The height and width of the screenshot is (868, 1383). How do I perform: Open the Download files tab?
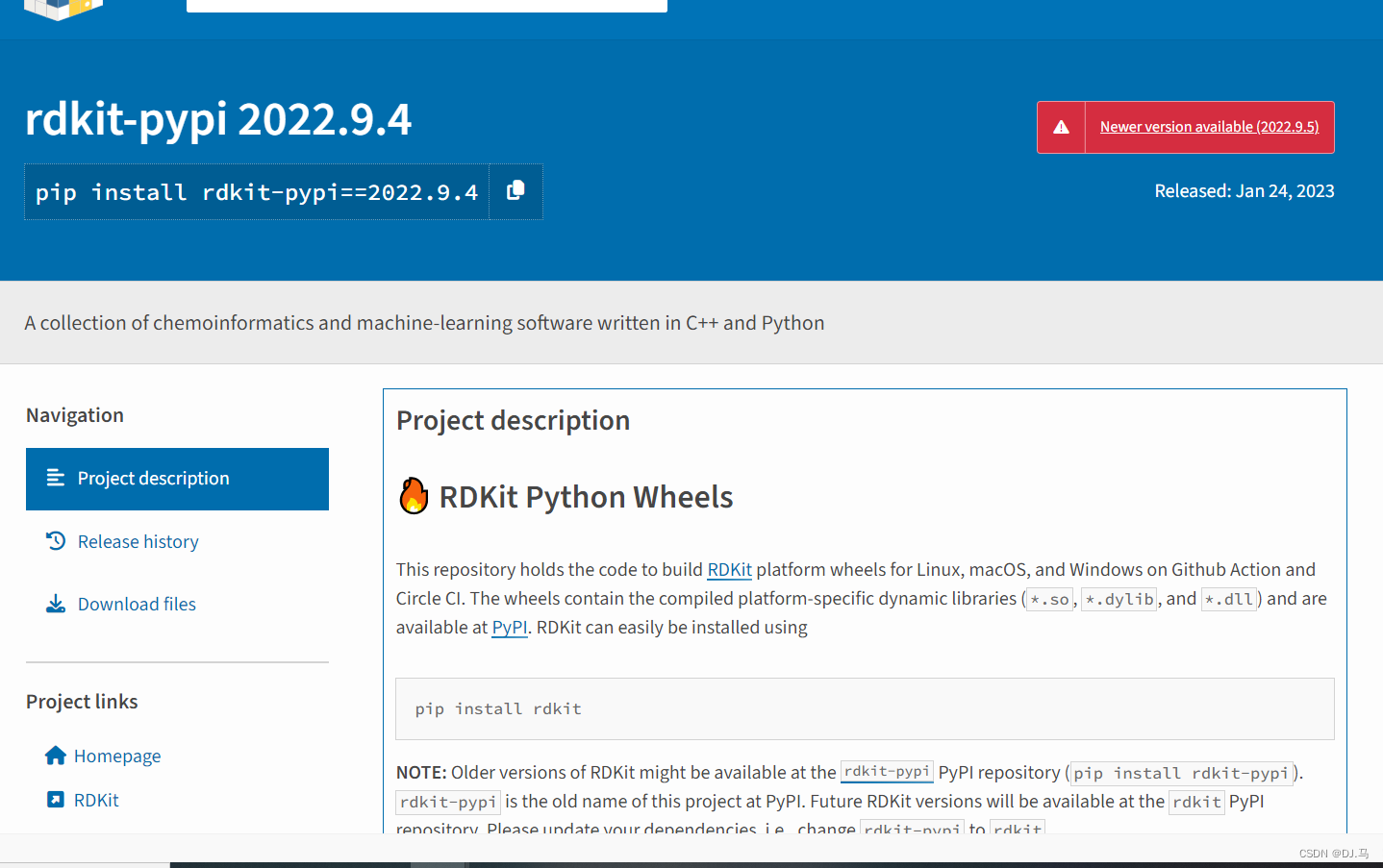[137, 605]
